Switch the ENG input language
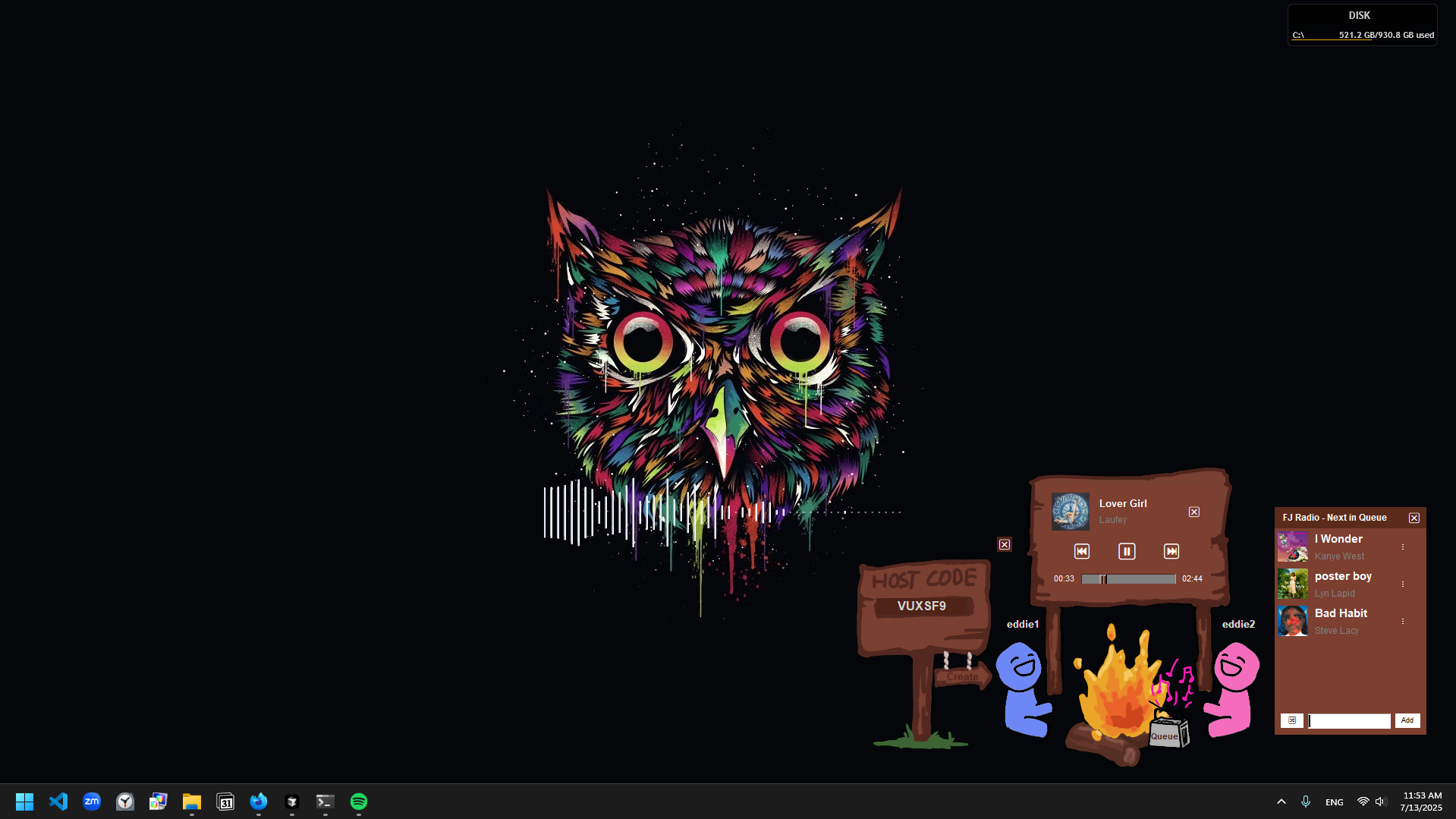 coord(1335,802)
